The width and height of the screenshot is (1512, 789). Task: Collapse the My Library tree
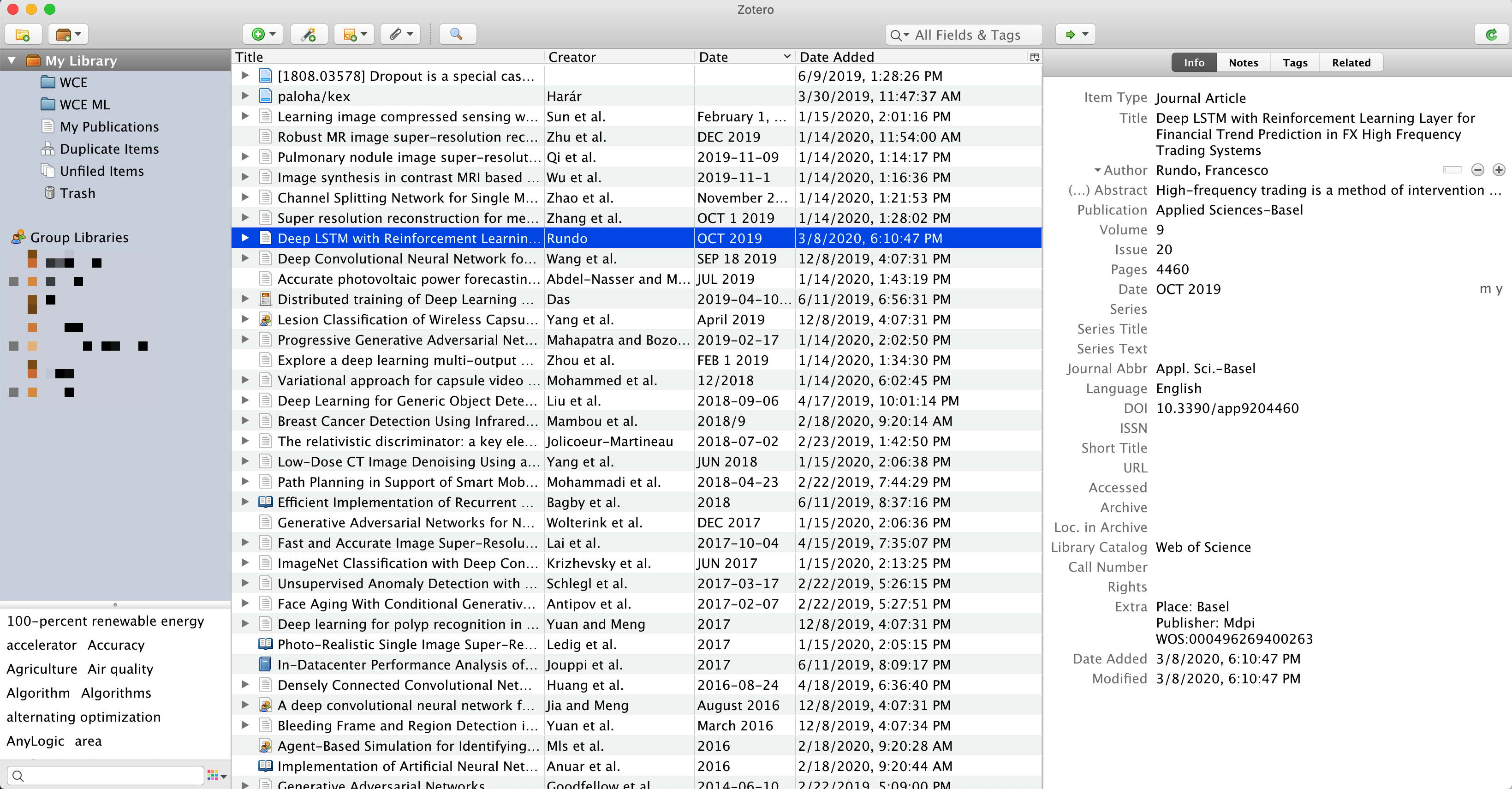coord(12,60)
